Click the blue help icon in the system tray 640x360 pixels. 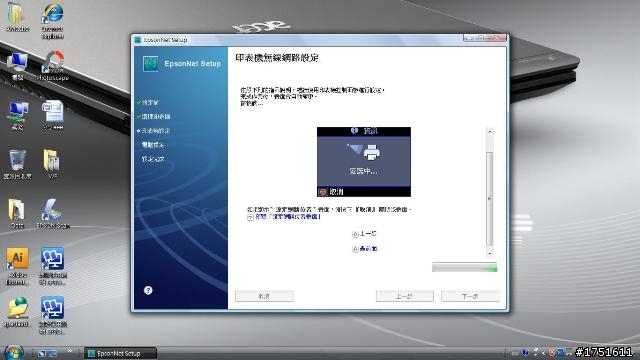point(525,352)
